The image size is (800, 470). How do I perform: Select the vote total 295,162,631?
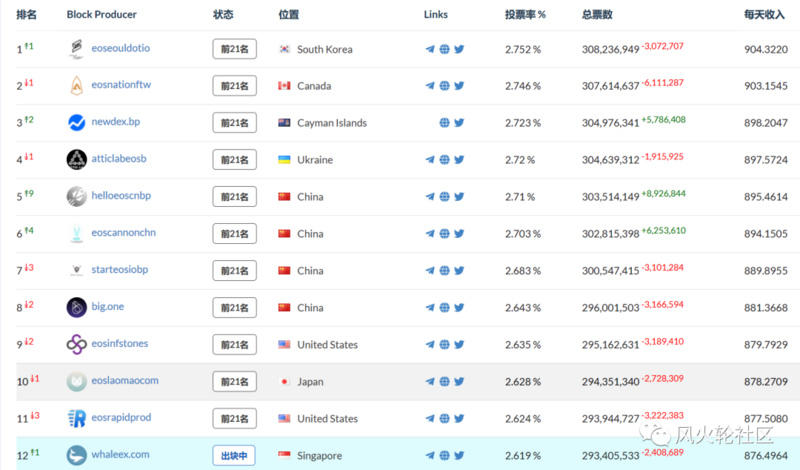click(610, 345)
